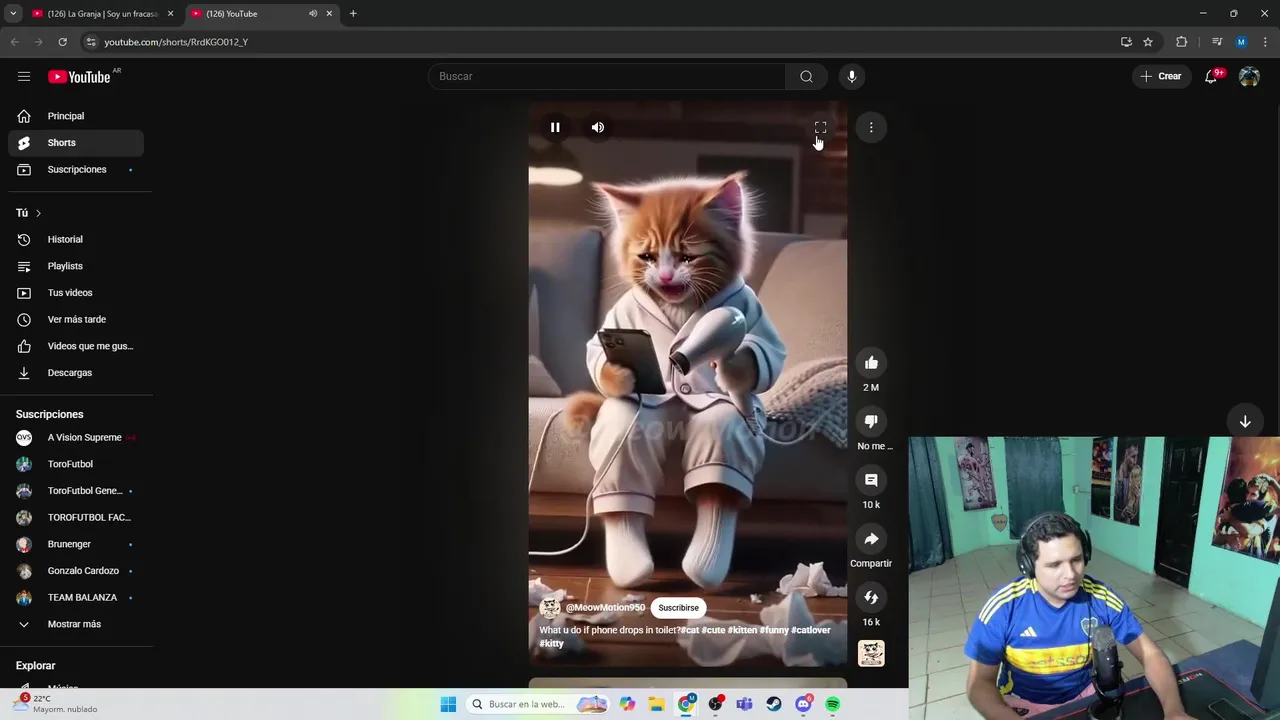Open Ver más tarde in the sidebar
Viewport: 1280px width, 720px height.
point(76,319)
